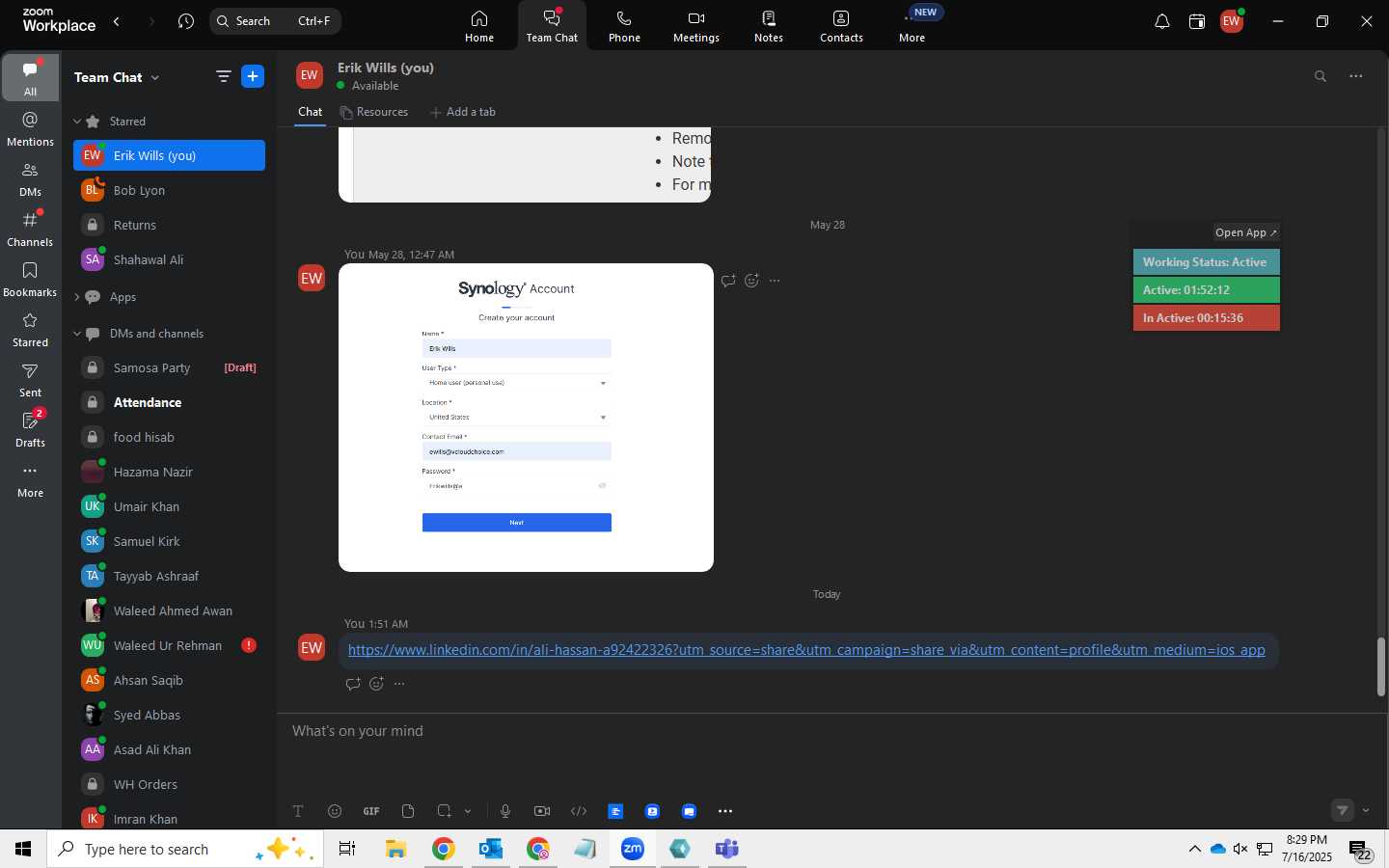Click the EW profile avatar in title bar

(x=1232, y=21)
